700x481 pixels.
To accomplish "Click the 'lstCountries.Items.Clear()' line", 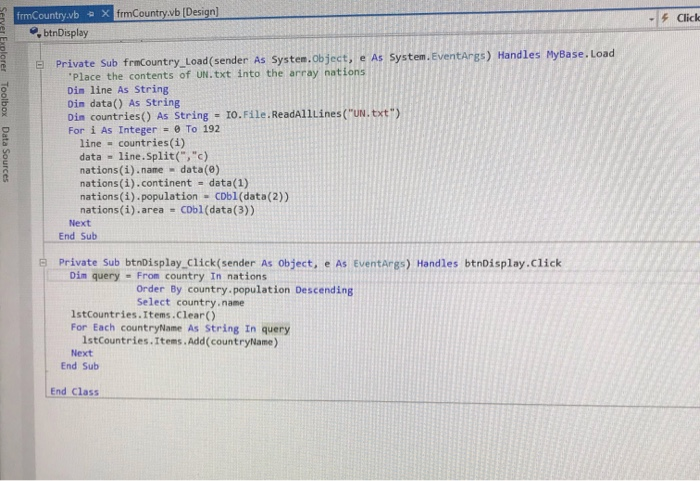I will 143,315.
